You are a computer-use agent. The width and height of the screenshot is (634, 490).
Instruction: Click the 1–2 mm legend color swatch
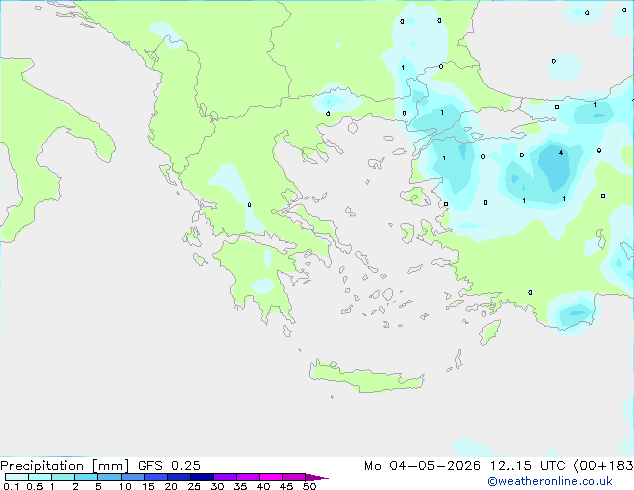[x=63, y=477]
